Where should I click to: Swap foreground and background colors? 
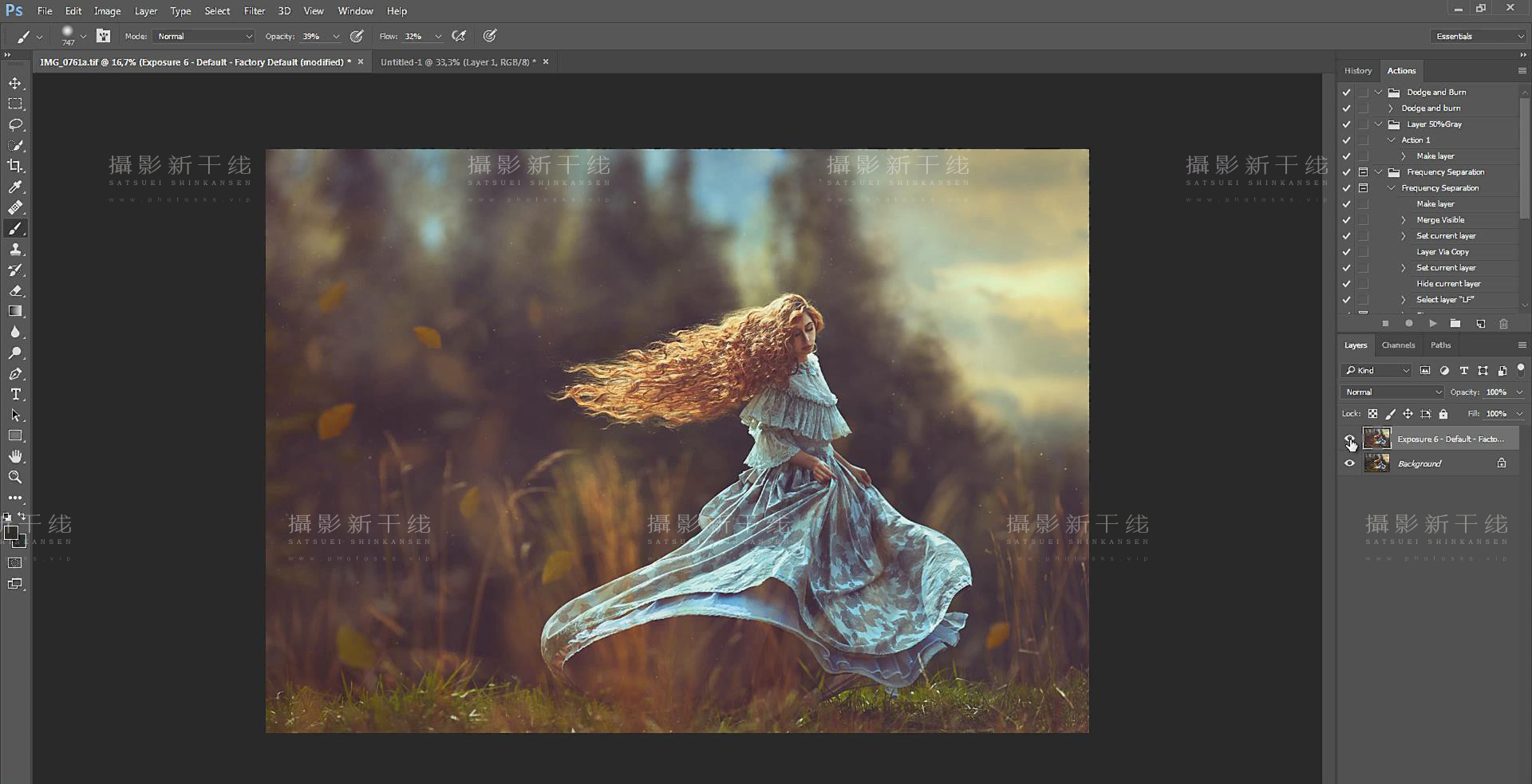click(x=22, y=517)
